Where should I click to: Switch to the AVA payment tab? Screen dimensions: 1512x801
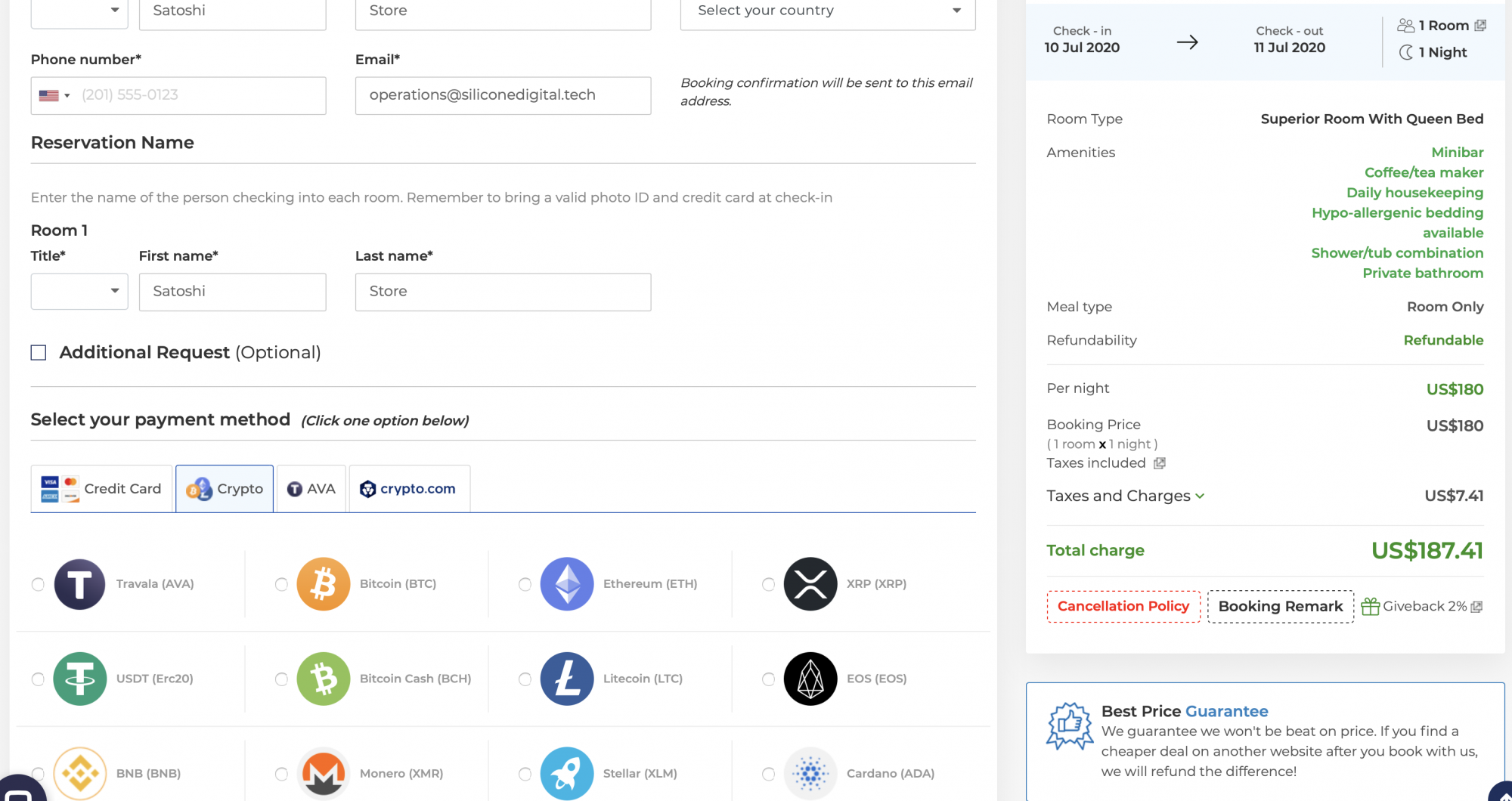point(311,489)
